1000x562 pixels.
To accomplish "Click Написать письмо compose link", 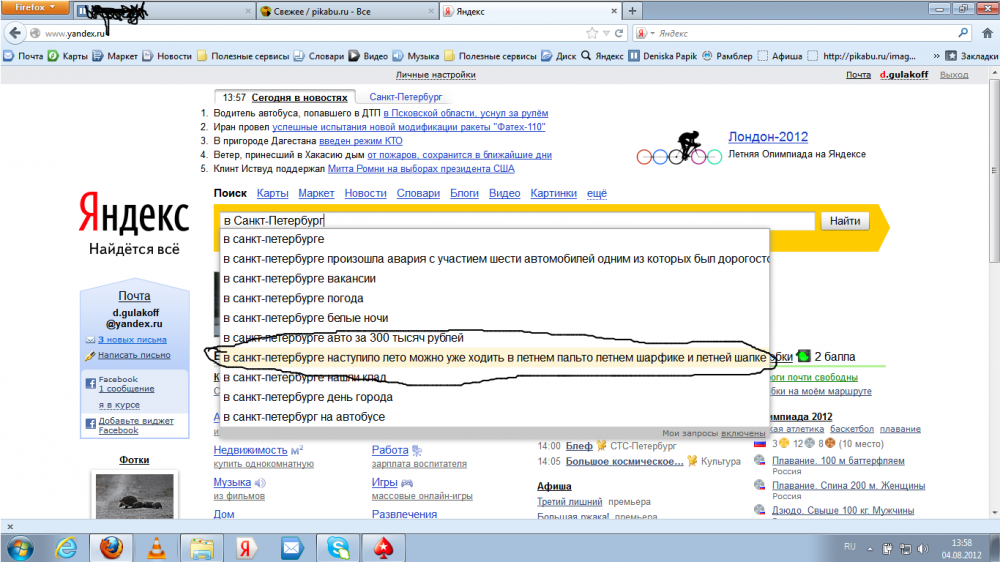I will click(x=134, y=355).
